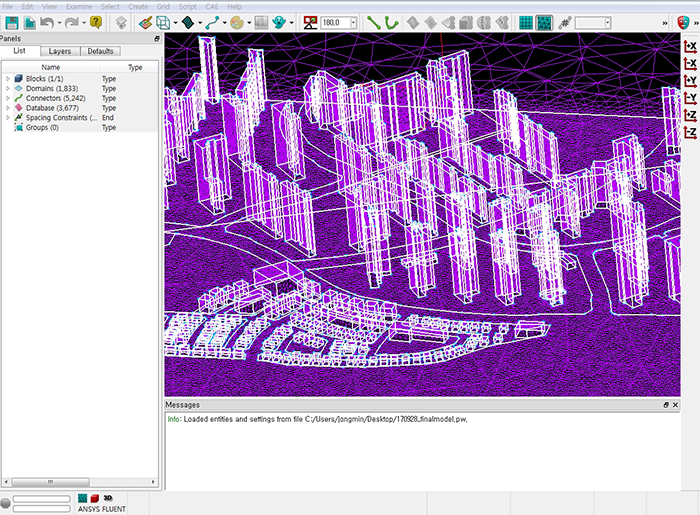Image resolution: width=700 pixels, height=515 pixels.
Task: Click the gray panel icon beside palette
Action: [x=261, y=22]
